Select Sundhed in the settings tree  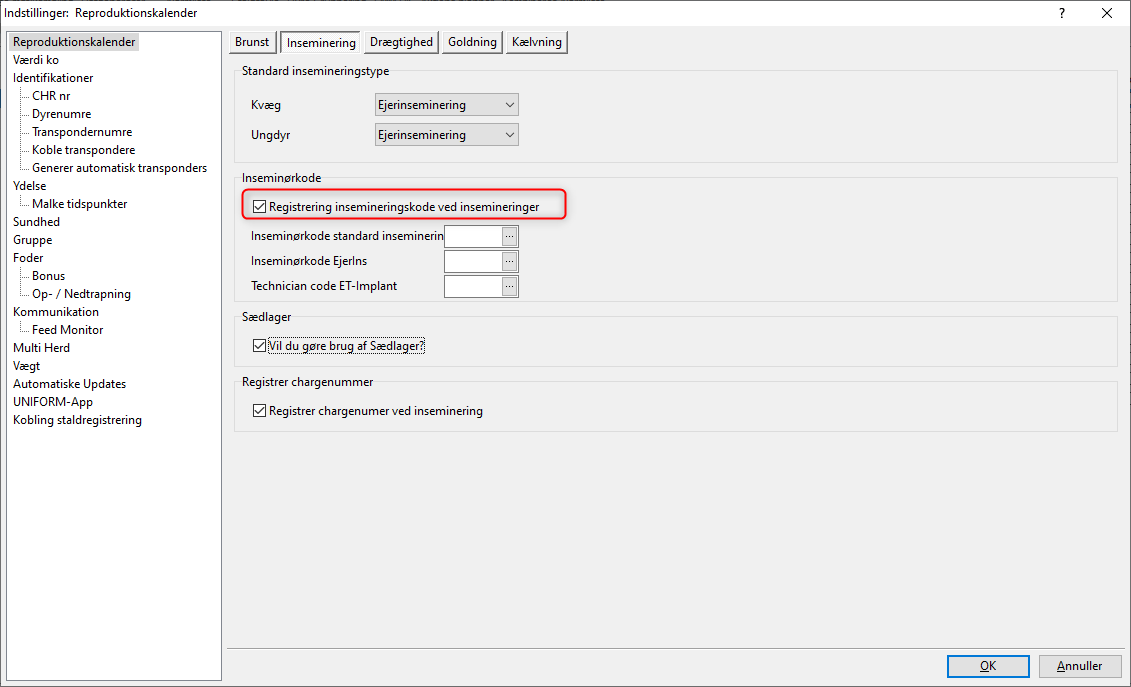pyautogui.click(x=37, y=222)
